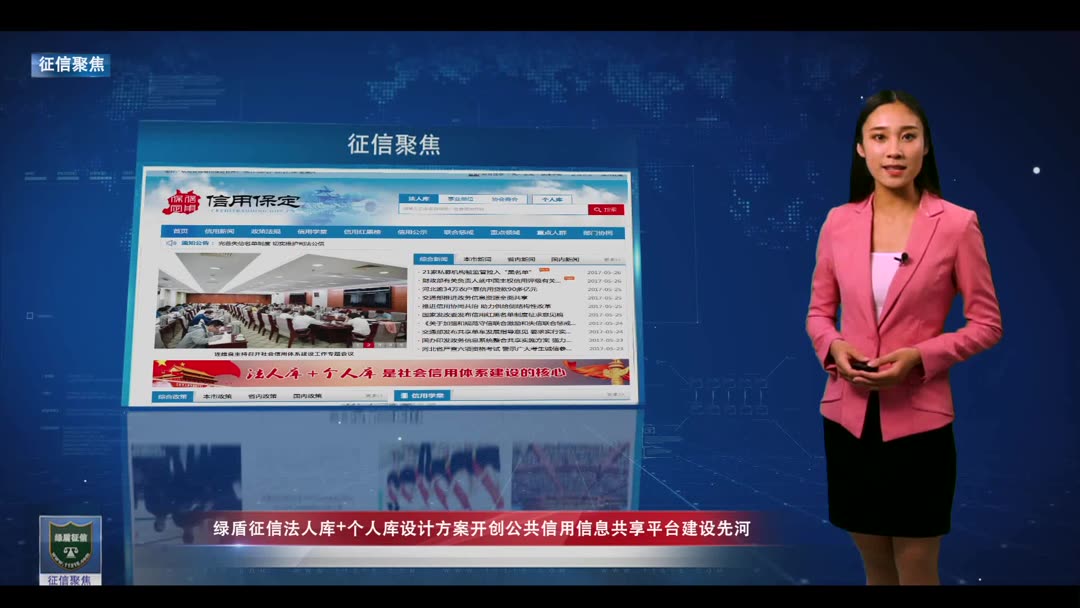Select the 个人库 tab above the search bar
The height and width of the screenshot is (608, 1080).
click(552, 198)
